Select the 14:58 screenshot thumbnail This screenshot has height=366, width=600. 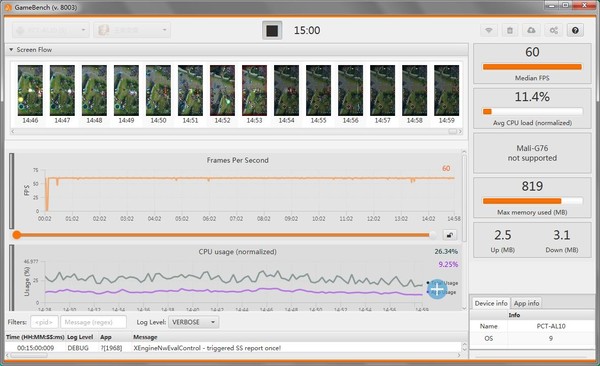414,91
